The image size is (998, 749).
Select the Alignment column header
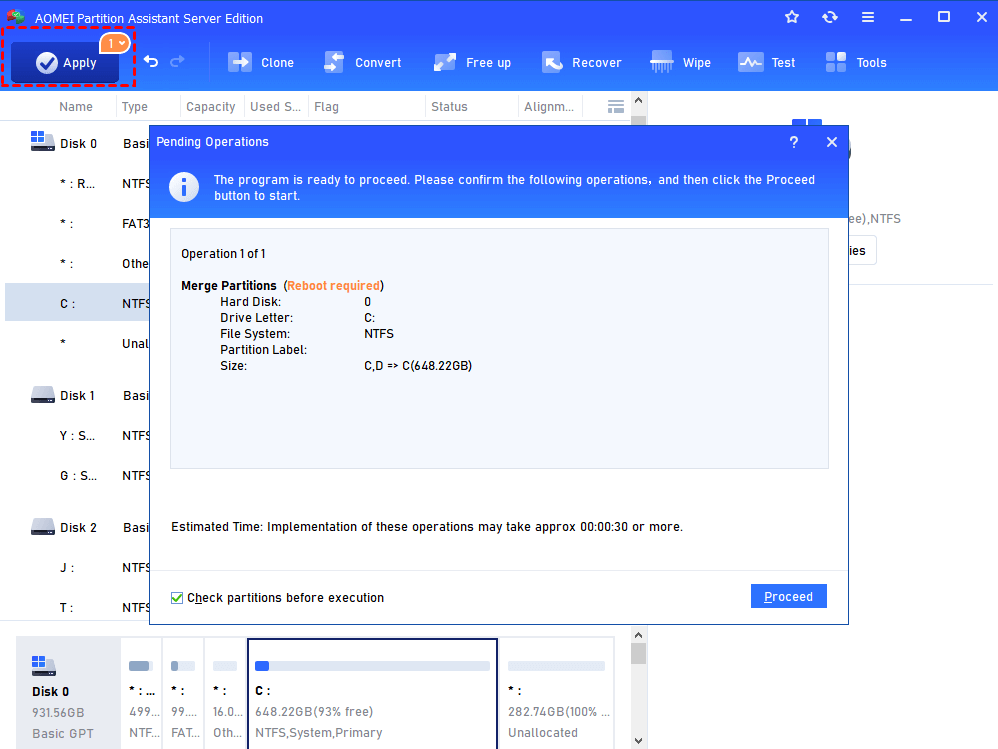click(x=549, y=107)
